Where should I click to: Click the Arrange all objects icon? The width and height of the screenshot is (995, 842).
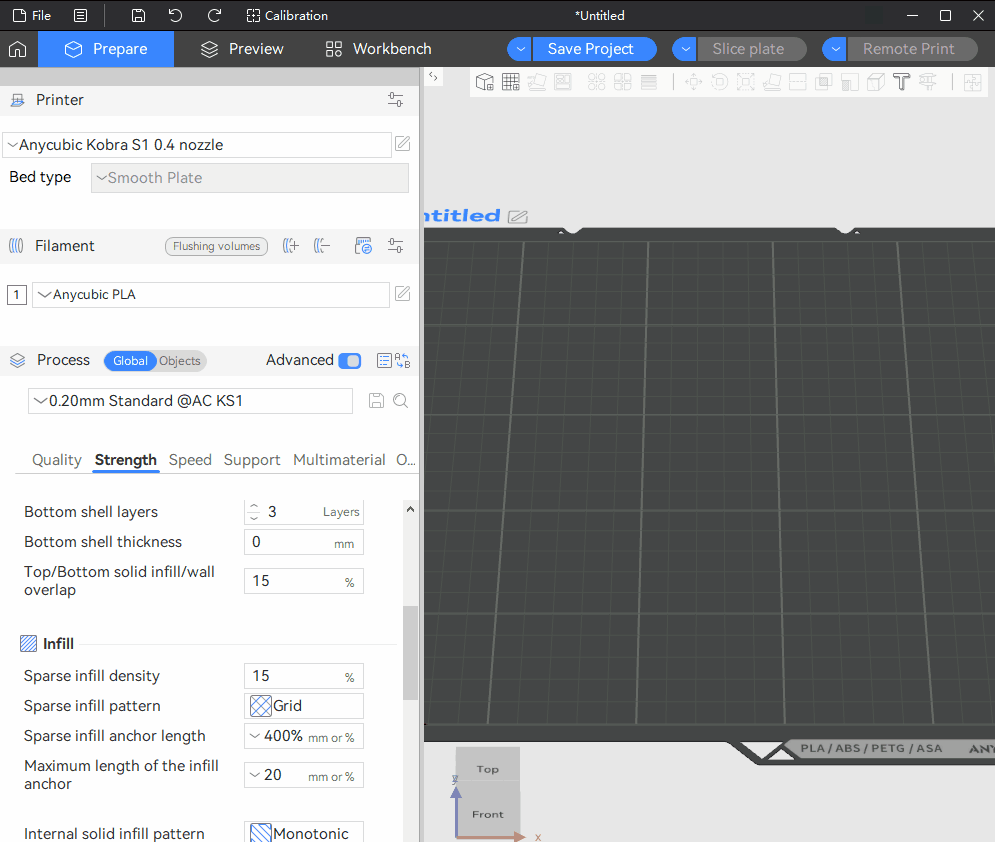tap(563, 82)
